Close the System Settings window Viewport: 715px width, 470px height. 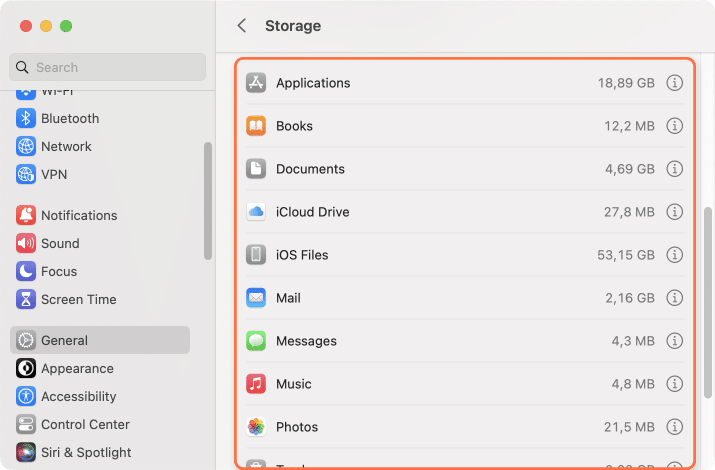[x=26, y=26]
